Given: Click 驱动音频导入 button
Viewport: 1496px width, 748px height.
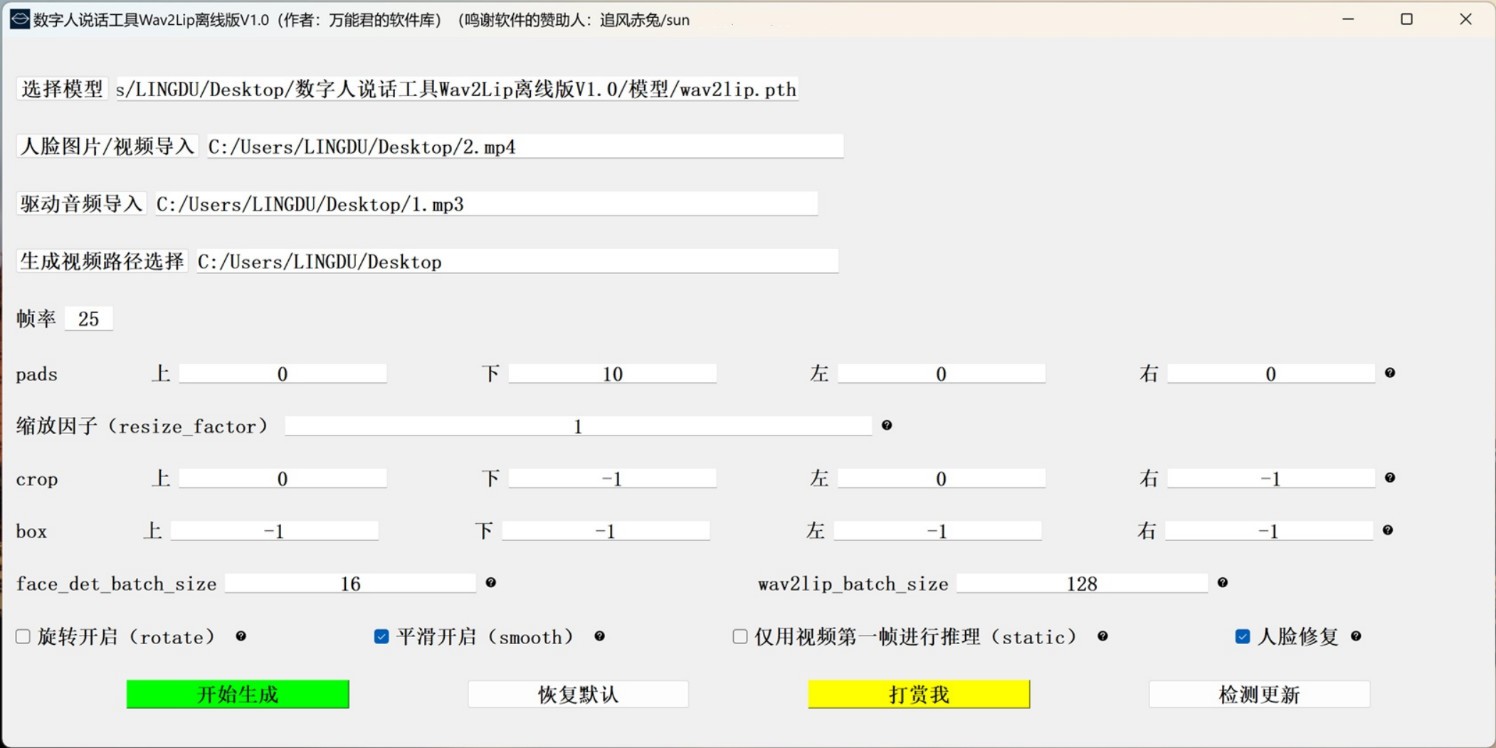Looking at the screenshot, I should tap(81, 204).
